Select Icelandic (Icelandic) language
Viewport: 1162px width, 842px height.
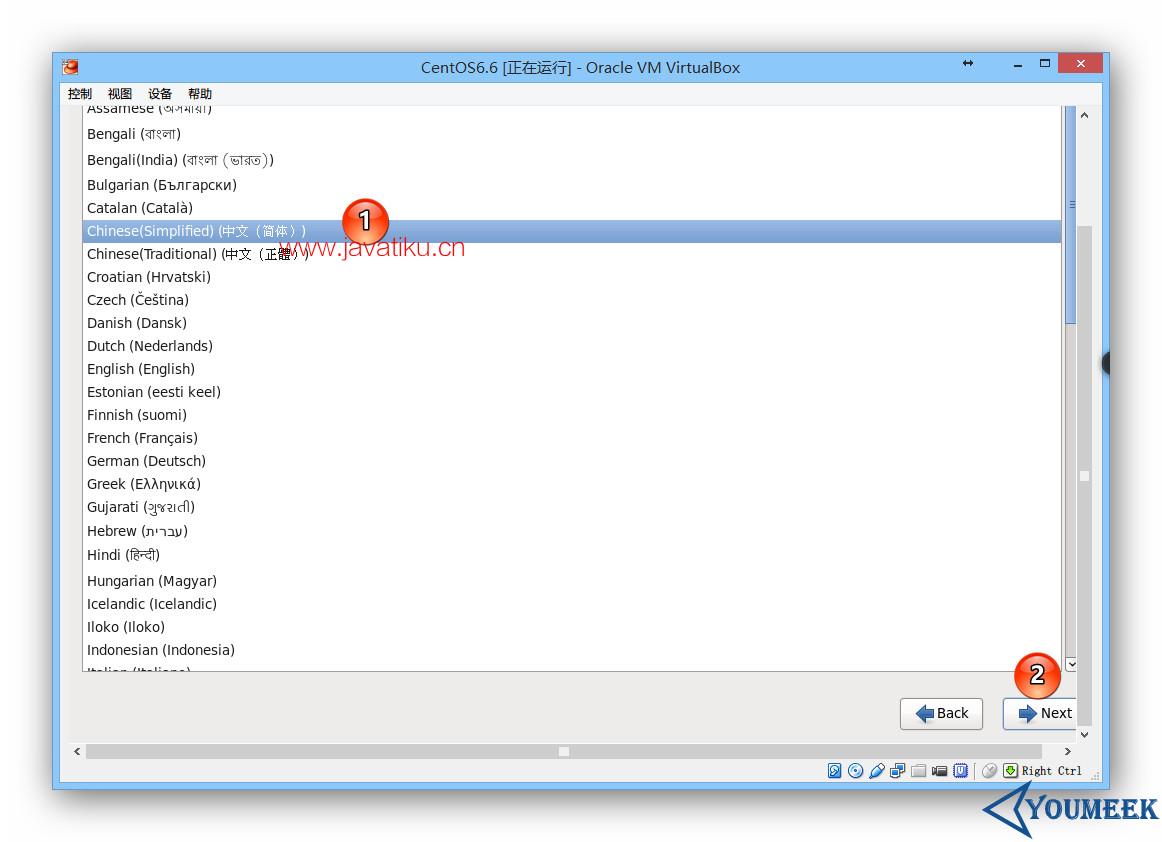pyautogui.click(x=571, y=604)
